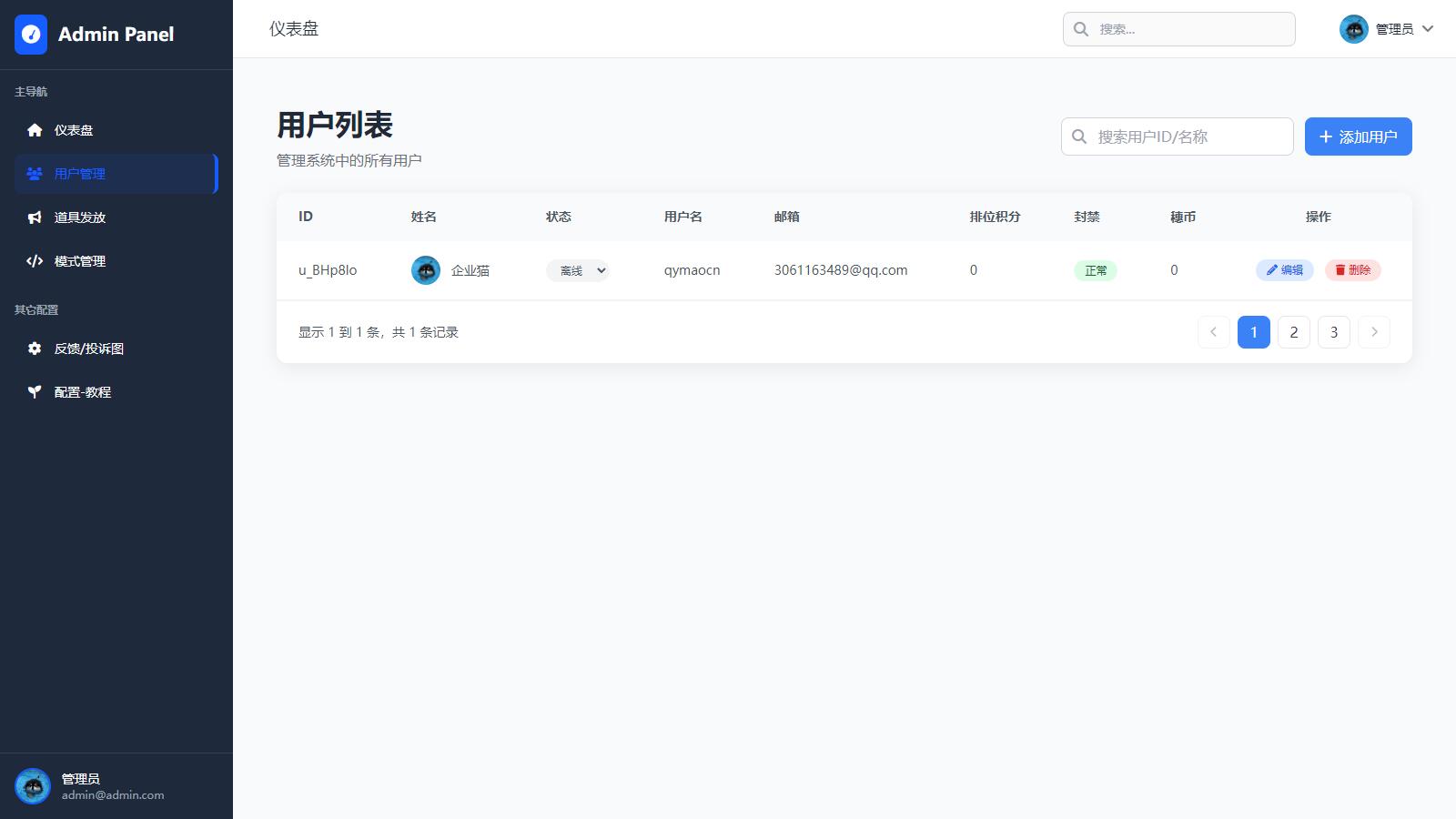Open the 离线 status dropdown

578,270
